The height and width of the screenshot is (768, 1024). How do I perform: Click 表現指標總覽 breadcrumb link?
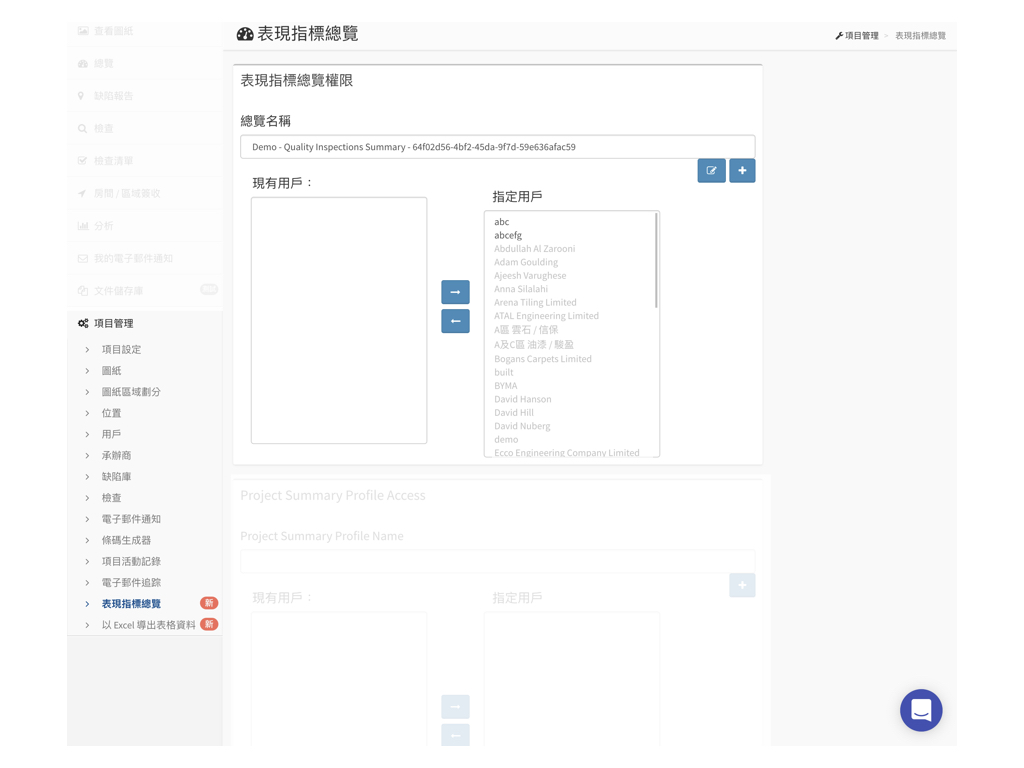(x=920, y=36)
